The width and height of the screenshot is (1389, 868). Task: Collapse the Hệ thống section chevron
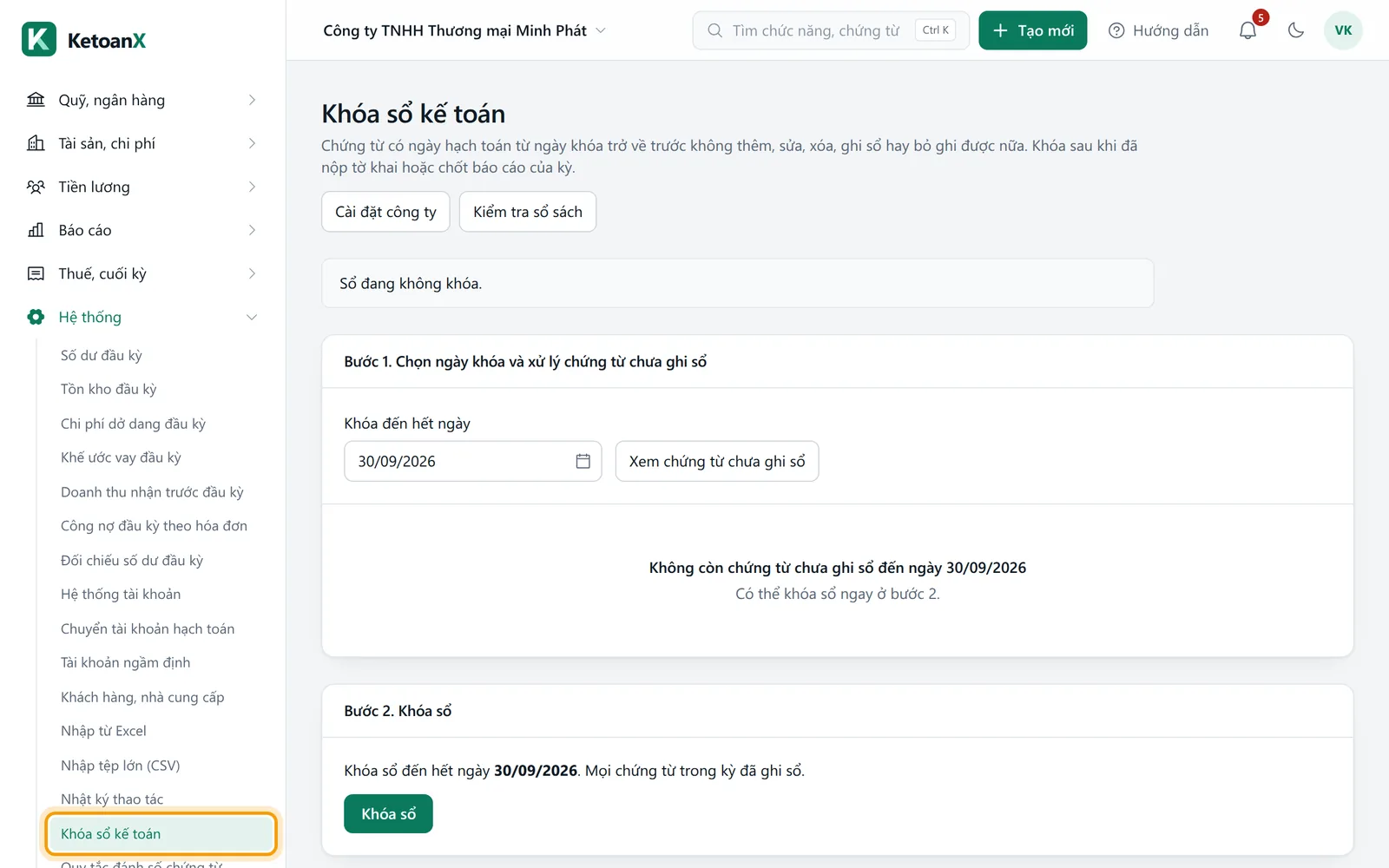[x=252, y=317]
